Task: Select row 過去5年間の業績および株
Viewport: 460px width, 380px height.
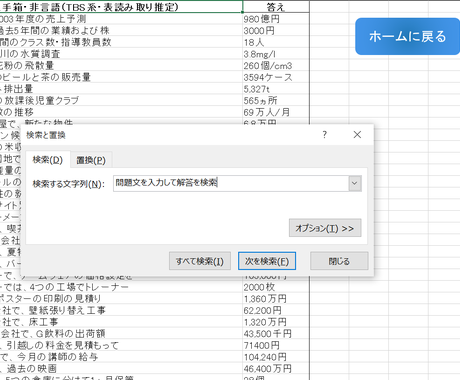Action: 121,31
